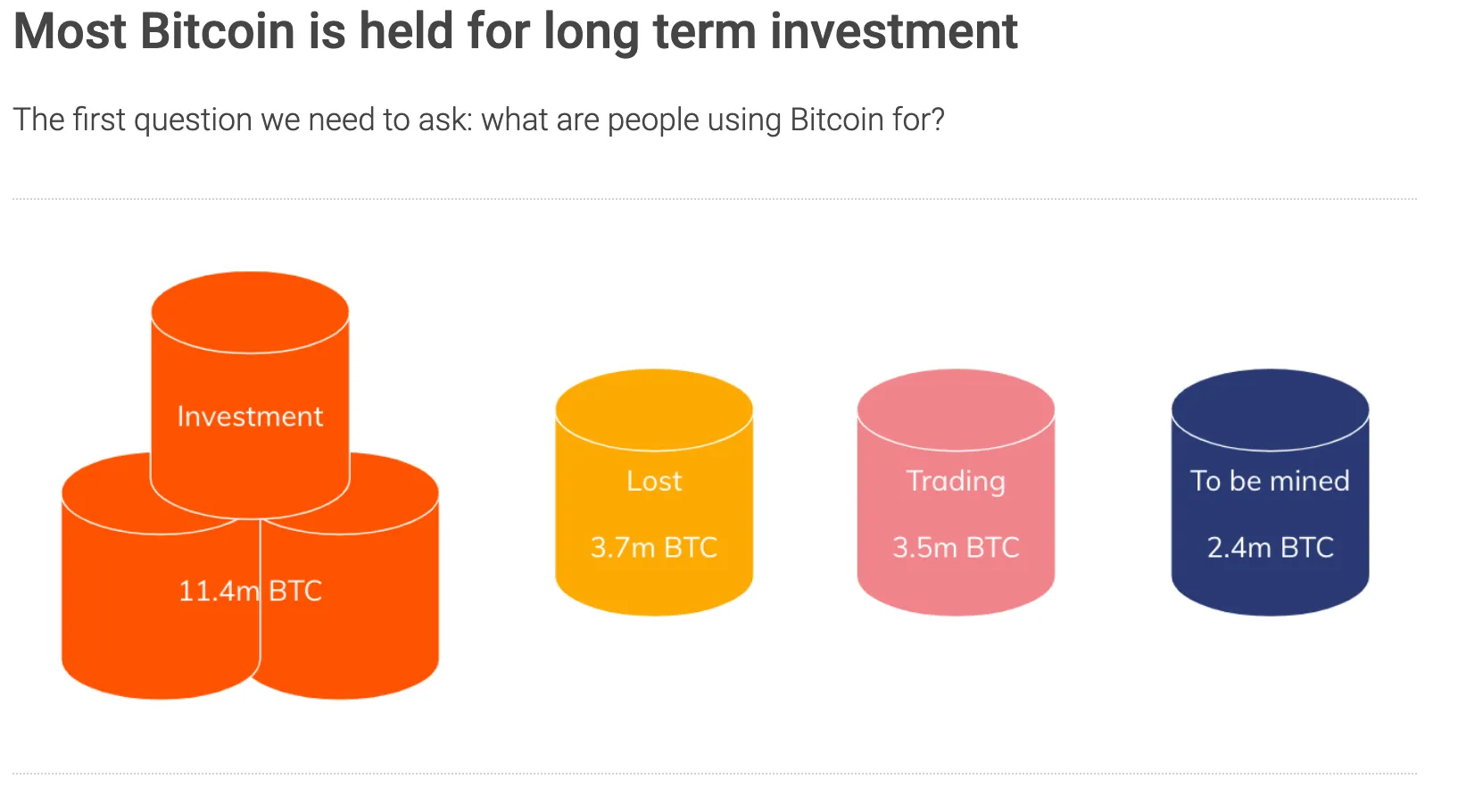This screenshot has width=1458, height=812.
Task: Click the 'To be mined' label
Action: (1270, 481)
